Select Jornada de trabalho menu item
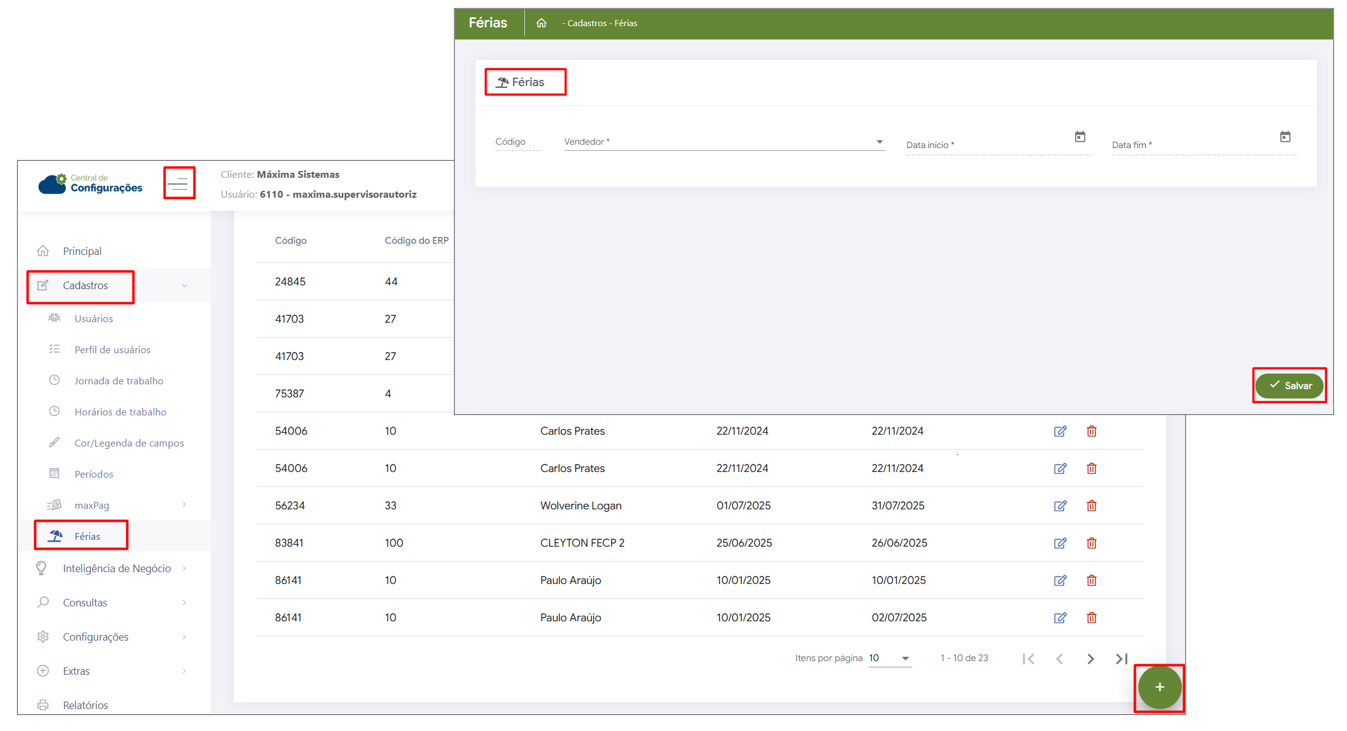Screen dimensions: 1347x731 pyautogui.click(x=118, y=381)
